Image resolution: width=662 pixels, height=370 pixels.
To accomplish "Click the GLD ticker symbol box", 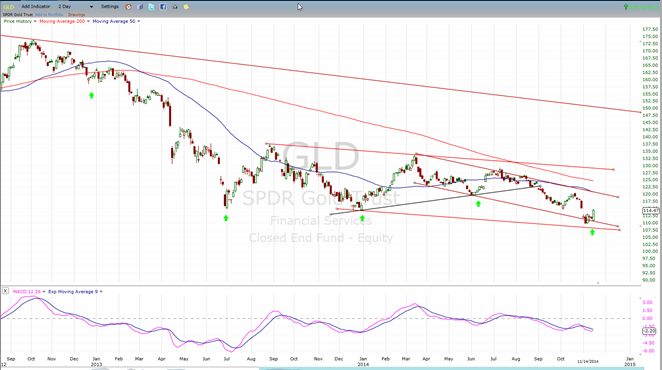I will (8, 7).
